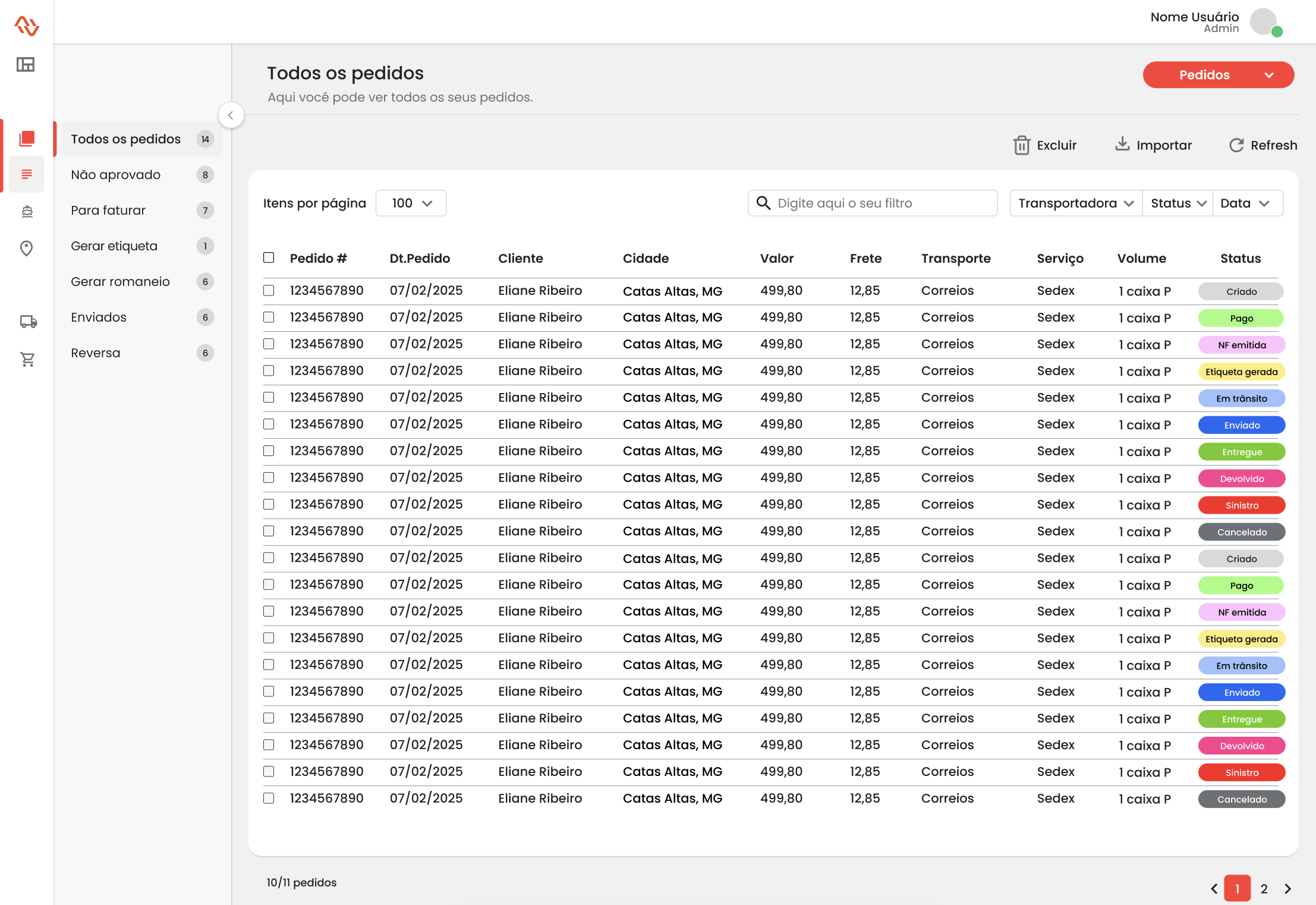The image size is (1316, 905).
Task: Click the dashboard grid icon in sidebar
Action: tap(26, 64)
